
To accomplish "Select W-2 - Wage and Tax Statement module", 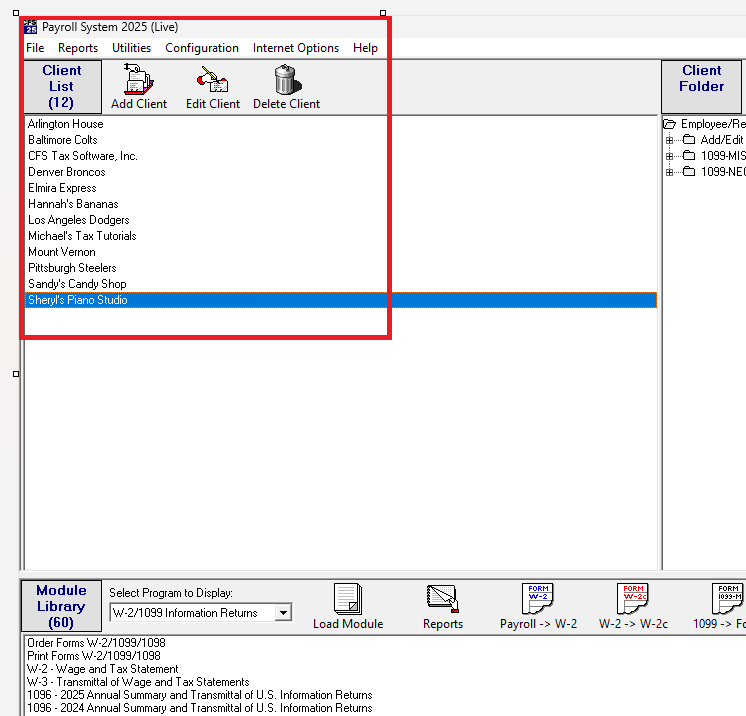I will tap(103, 669).
